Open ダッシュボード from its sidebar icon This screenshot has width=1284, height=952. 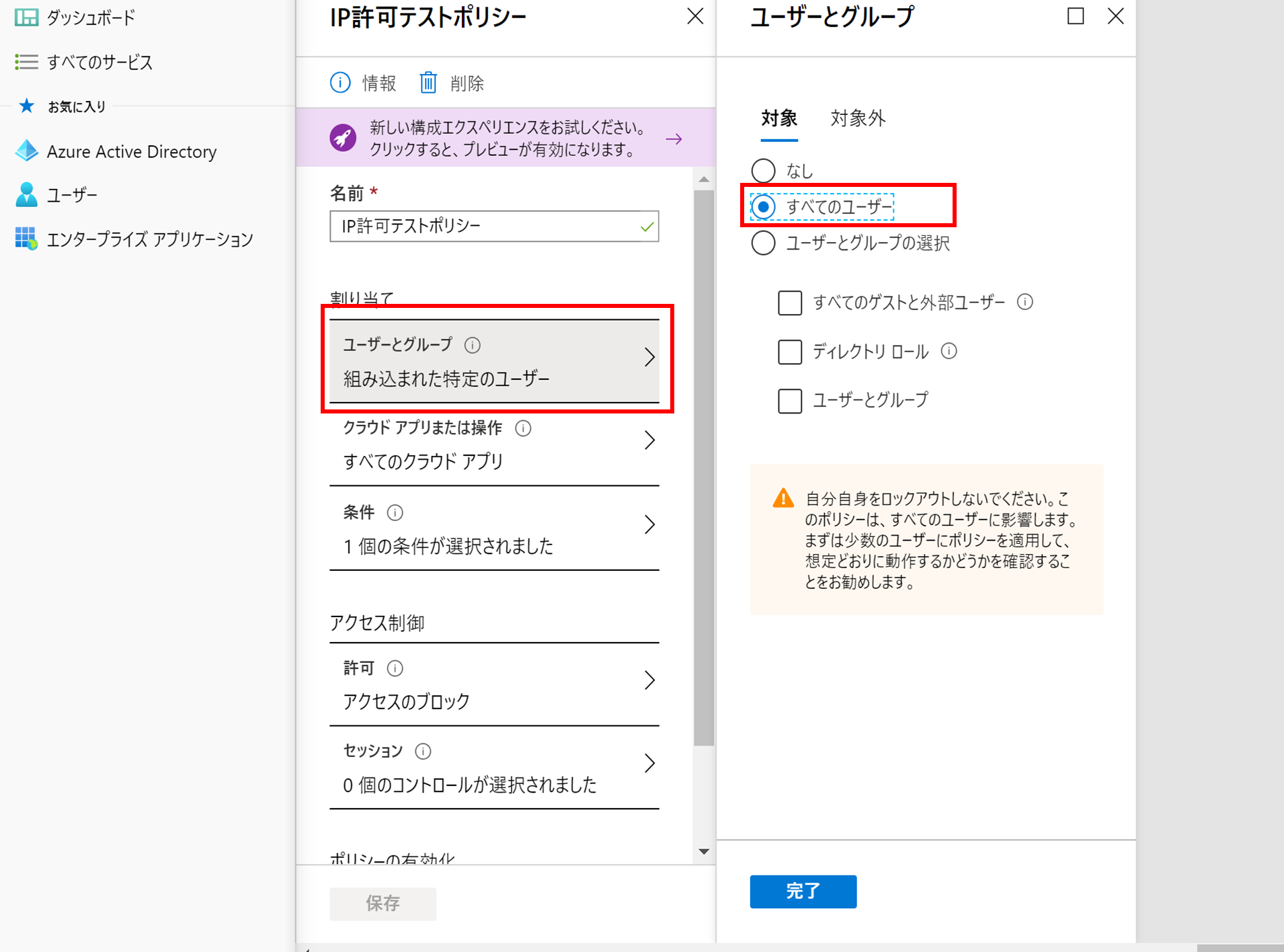[26, 17]
